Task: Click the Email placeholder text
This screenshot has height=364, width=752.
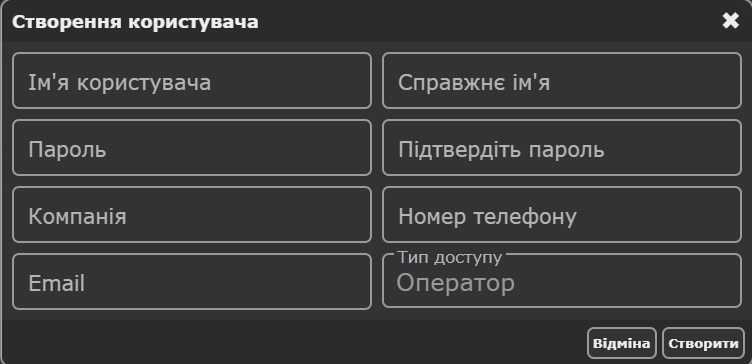Action: click(x=57, y=283)
